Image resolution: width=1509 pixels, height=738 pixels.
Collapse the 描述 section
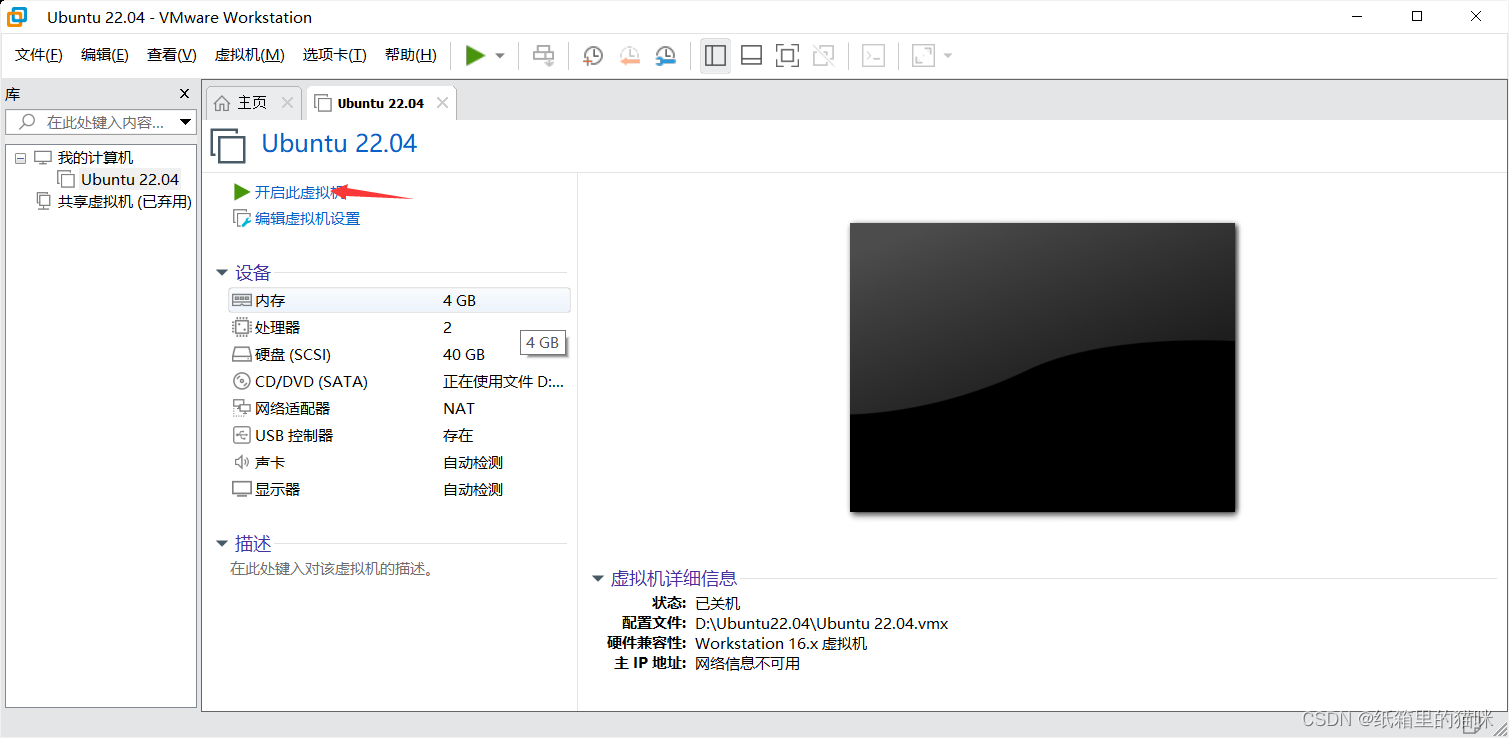222,543
